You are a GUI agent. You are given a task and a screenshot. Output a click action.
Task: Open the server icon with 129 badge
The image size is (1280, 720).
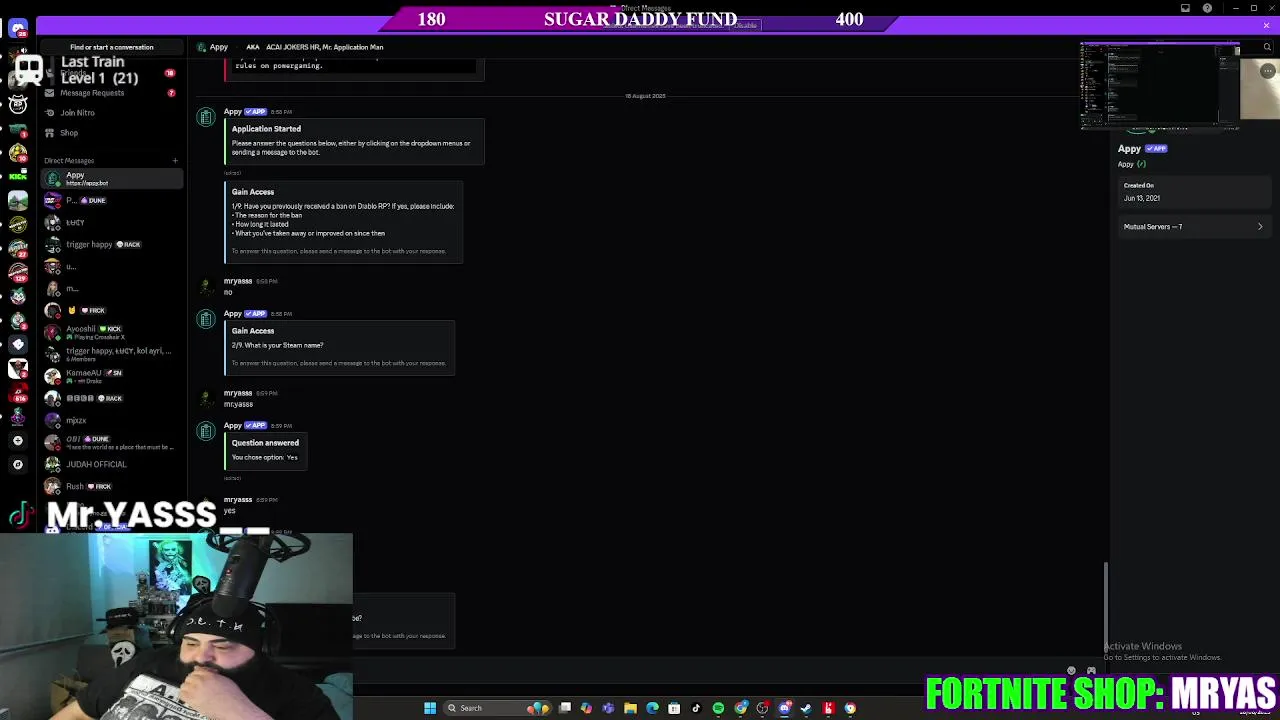[18, 272]
